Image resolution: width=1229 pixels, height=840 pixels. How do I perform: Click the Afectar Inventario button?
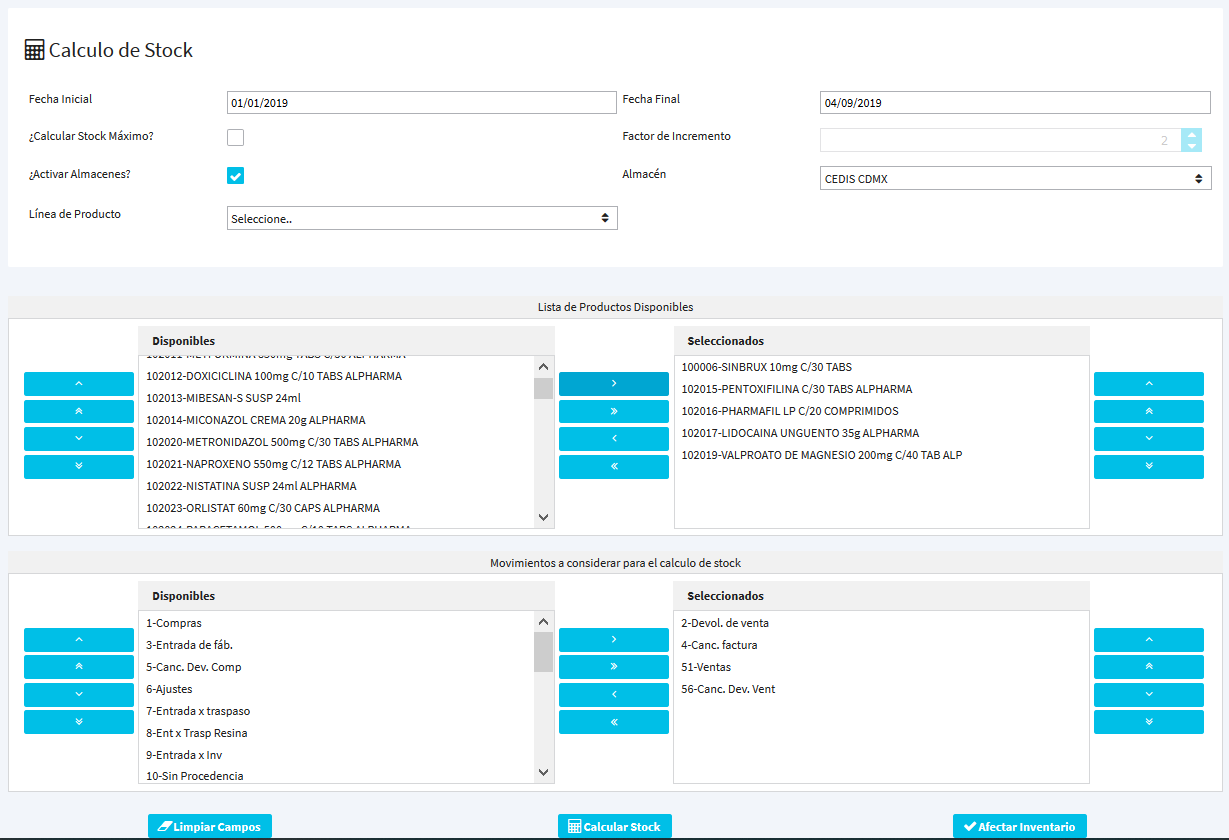click(1019, 827)
